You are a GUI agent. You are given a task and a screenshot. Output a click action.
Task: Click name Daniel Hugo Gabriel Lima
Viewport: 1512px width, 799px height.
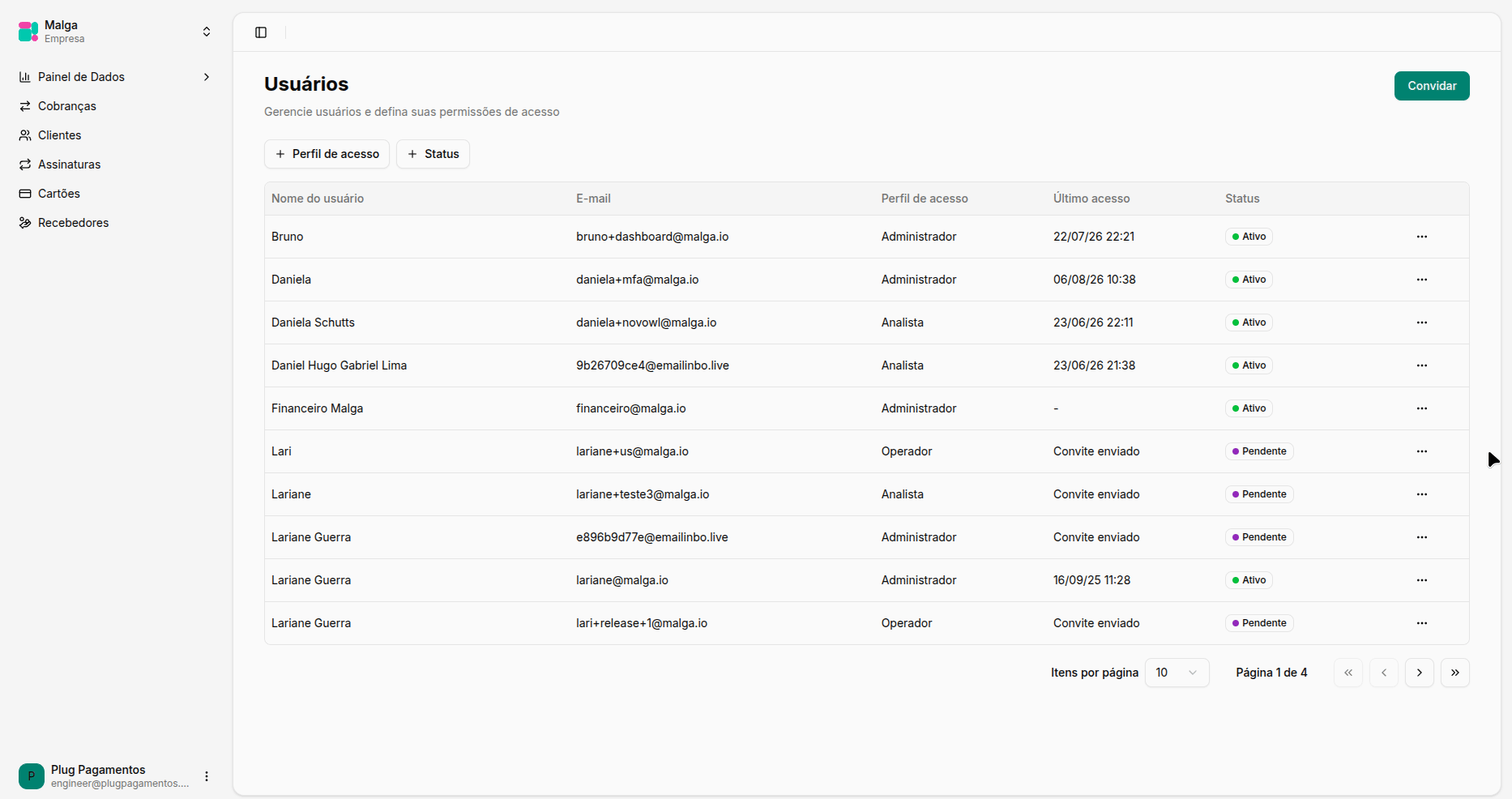(x=339, y=365)
